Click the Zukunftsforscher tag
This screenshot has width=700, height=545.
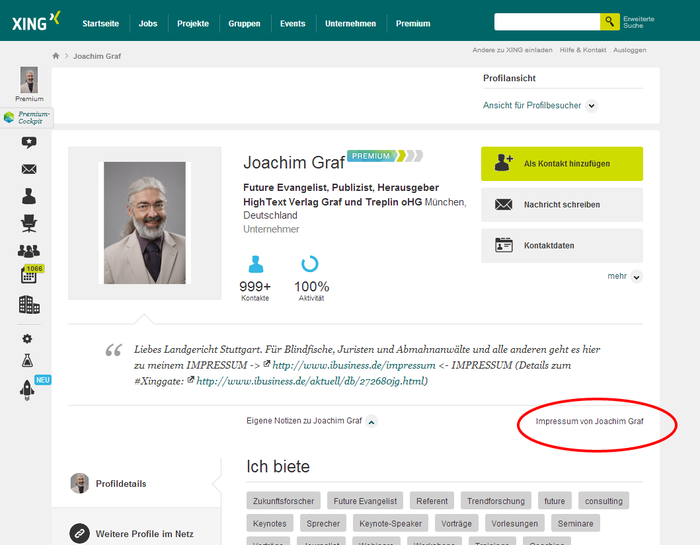coord(283,501)
